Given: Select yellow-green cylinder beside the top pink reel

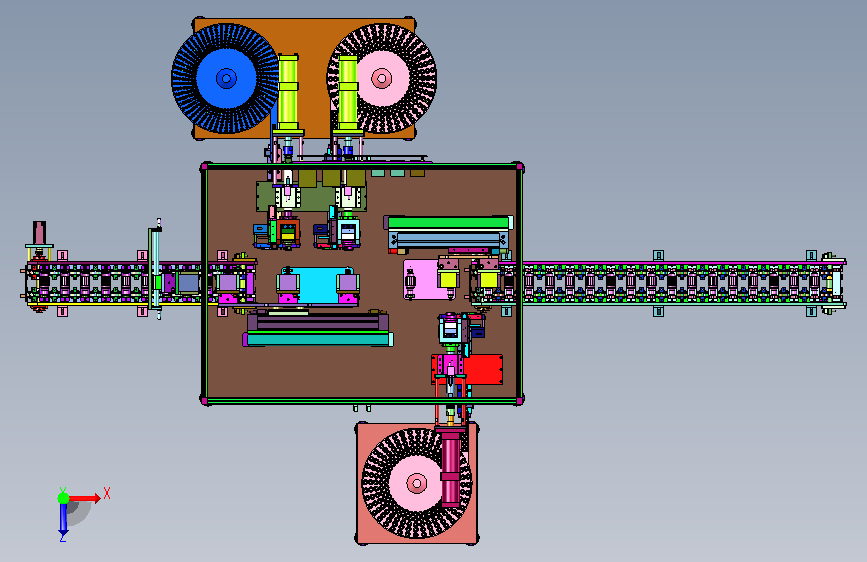Looking at the screenshot, I should [x=348, y=92].
